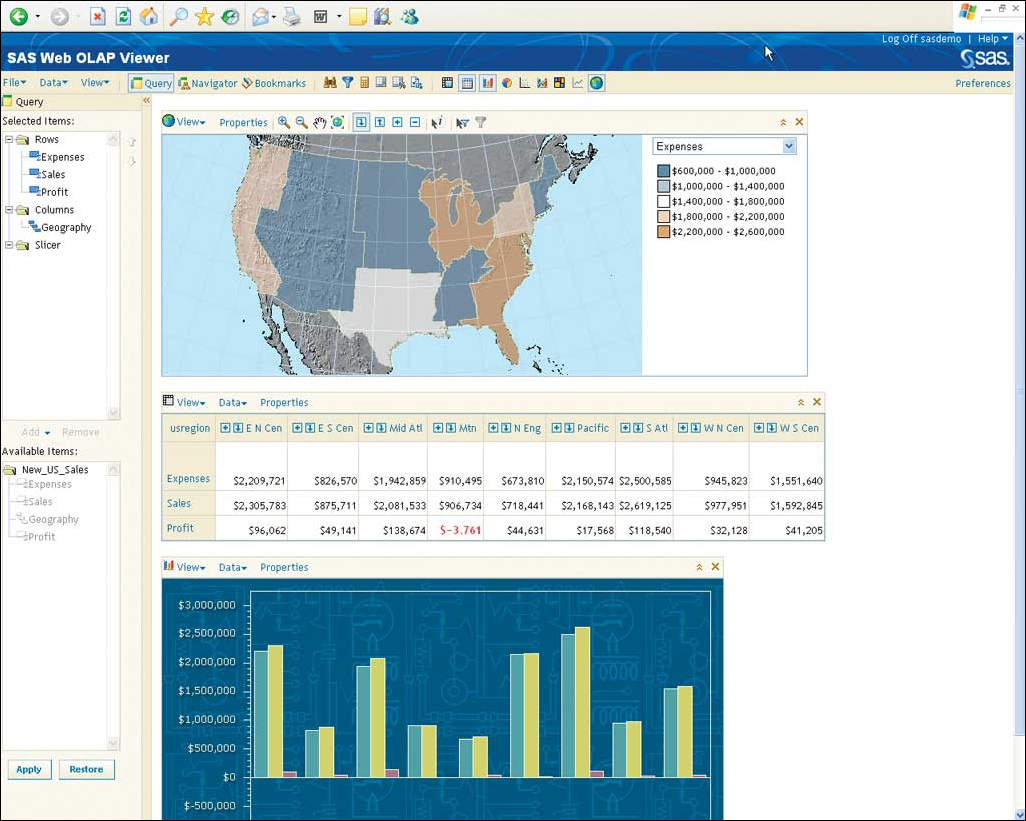Click Log Off sasdemo link
This screenshot has width=1026, height=821.
coord(921,39)
